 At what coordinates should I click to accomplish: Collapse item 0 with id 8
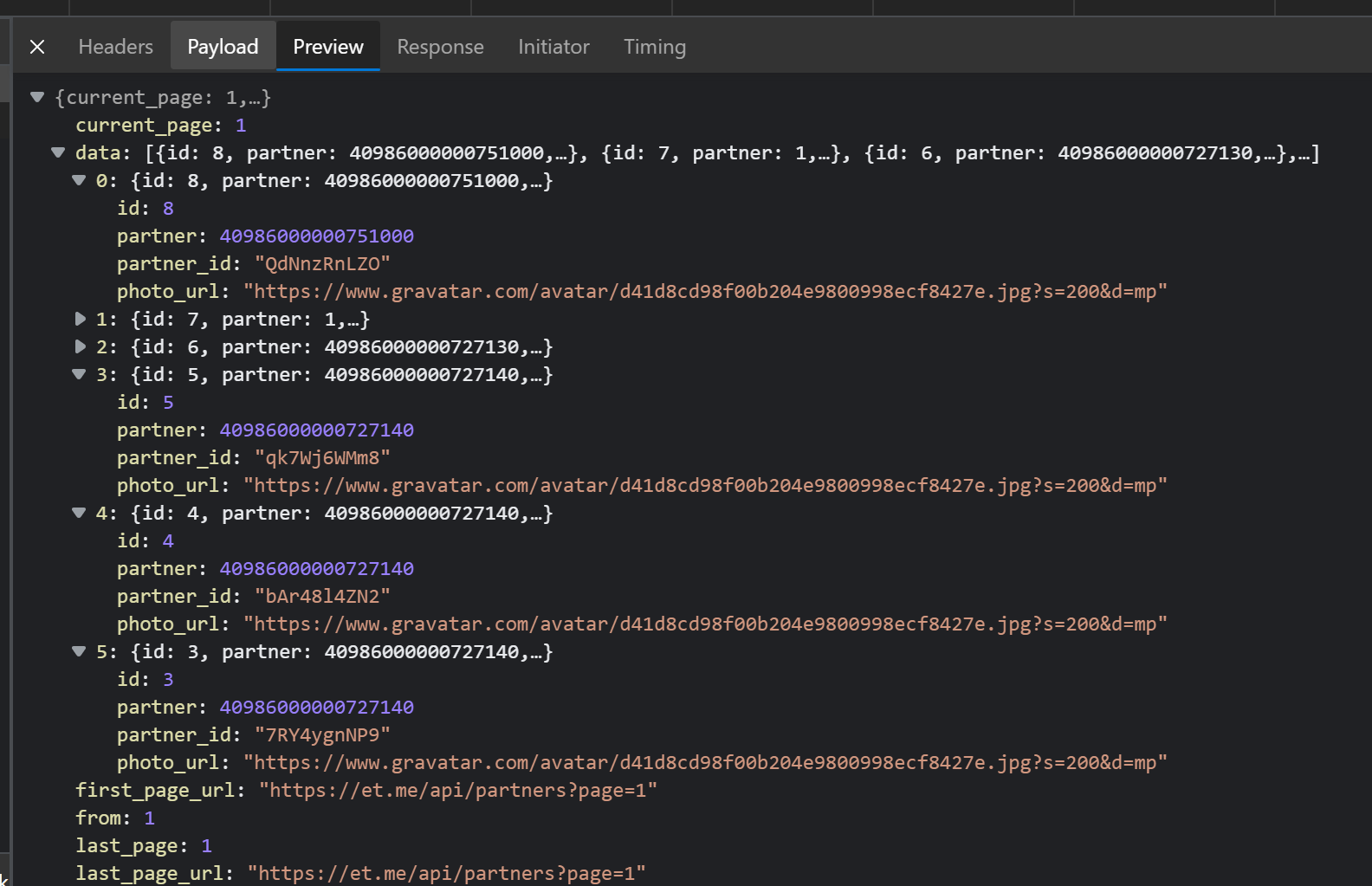pos(79,180)
